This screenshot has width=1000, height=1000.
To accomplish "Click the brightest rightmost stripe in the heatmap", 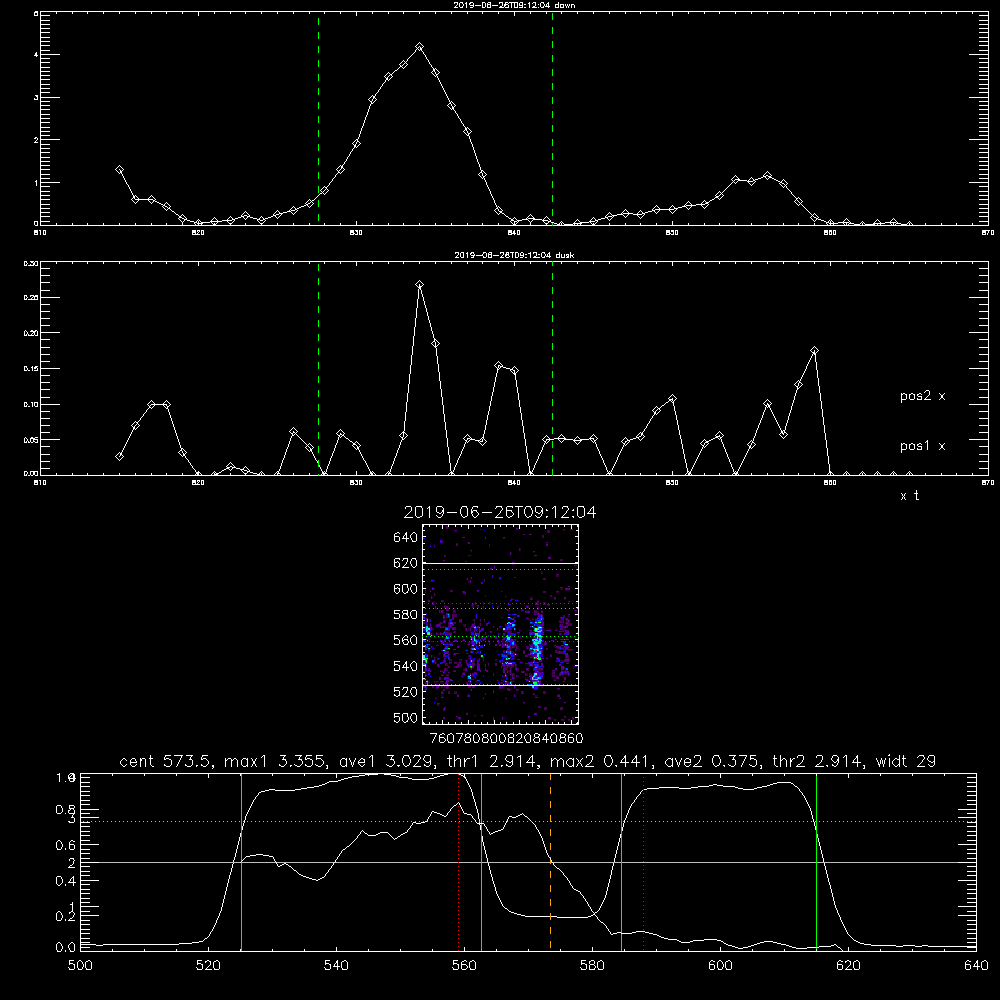I will tap(537, 649).
